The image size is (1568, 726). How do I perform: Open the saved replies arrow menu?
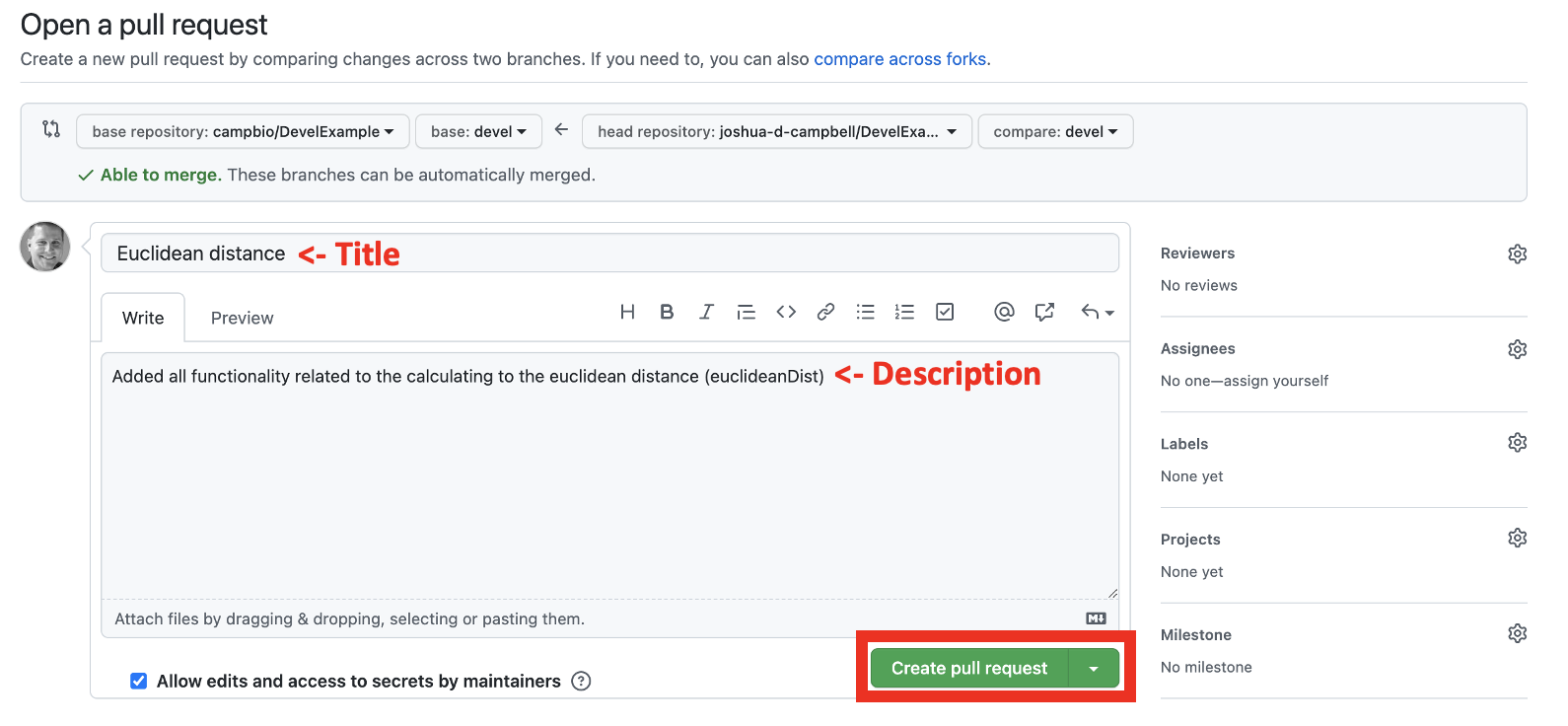pyautogui.click(x=1097, y=312)
